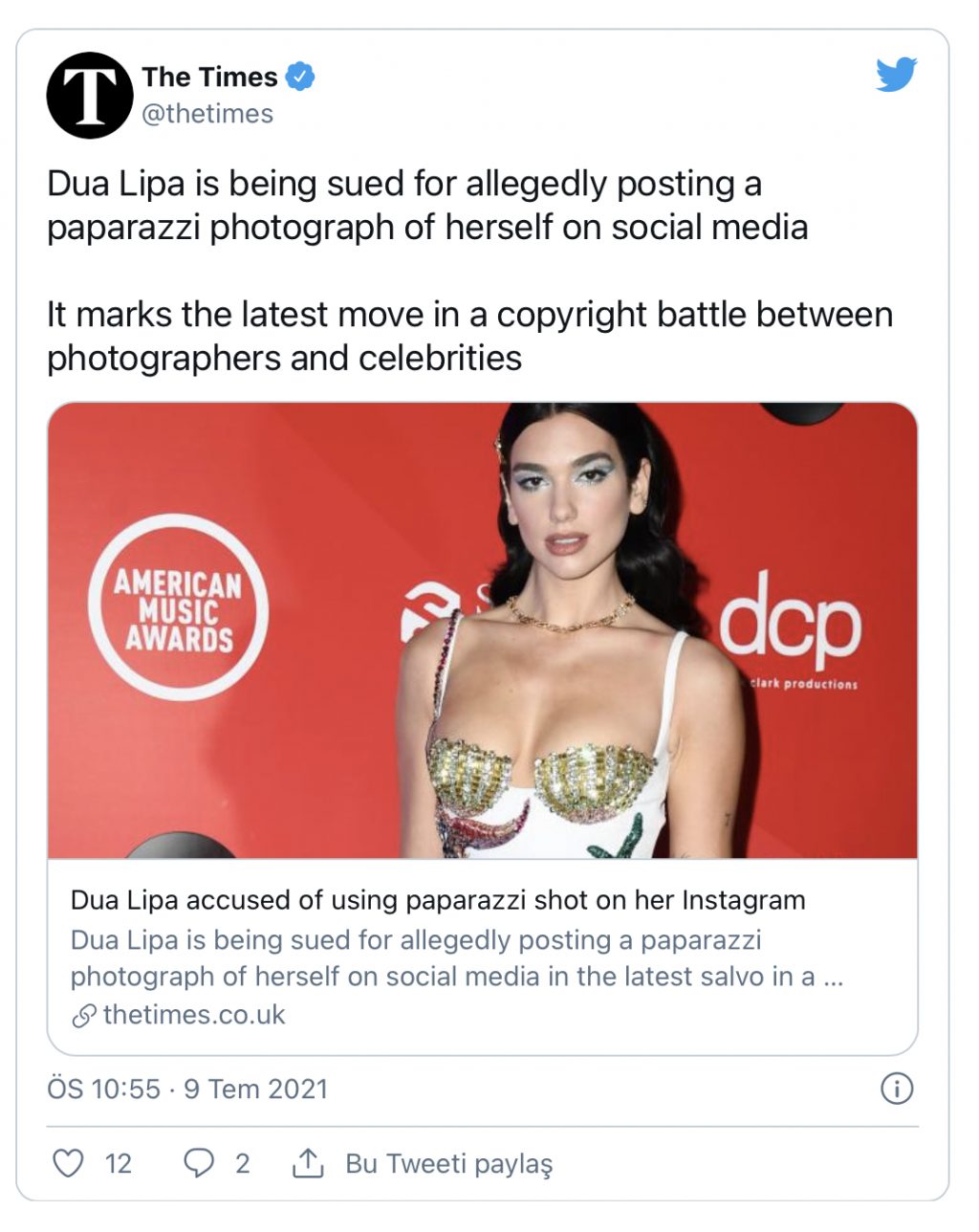Open the article headline about Instagram

click(x=438, y=900)
